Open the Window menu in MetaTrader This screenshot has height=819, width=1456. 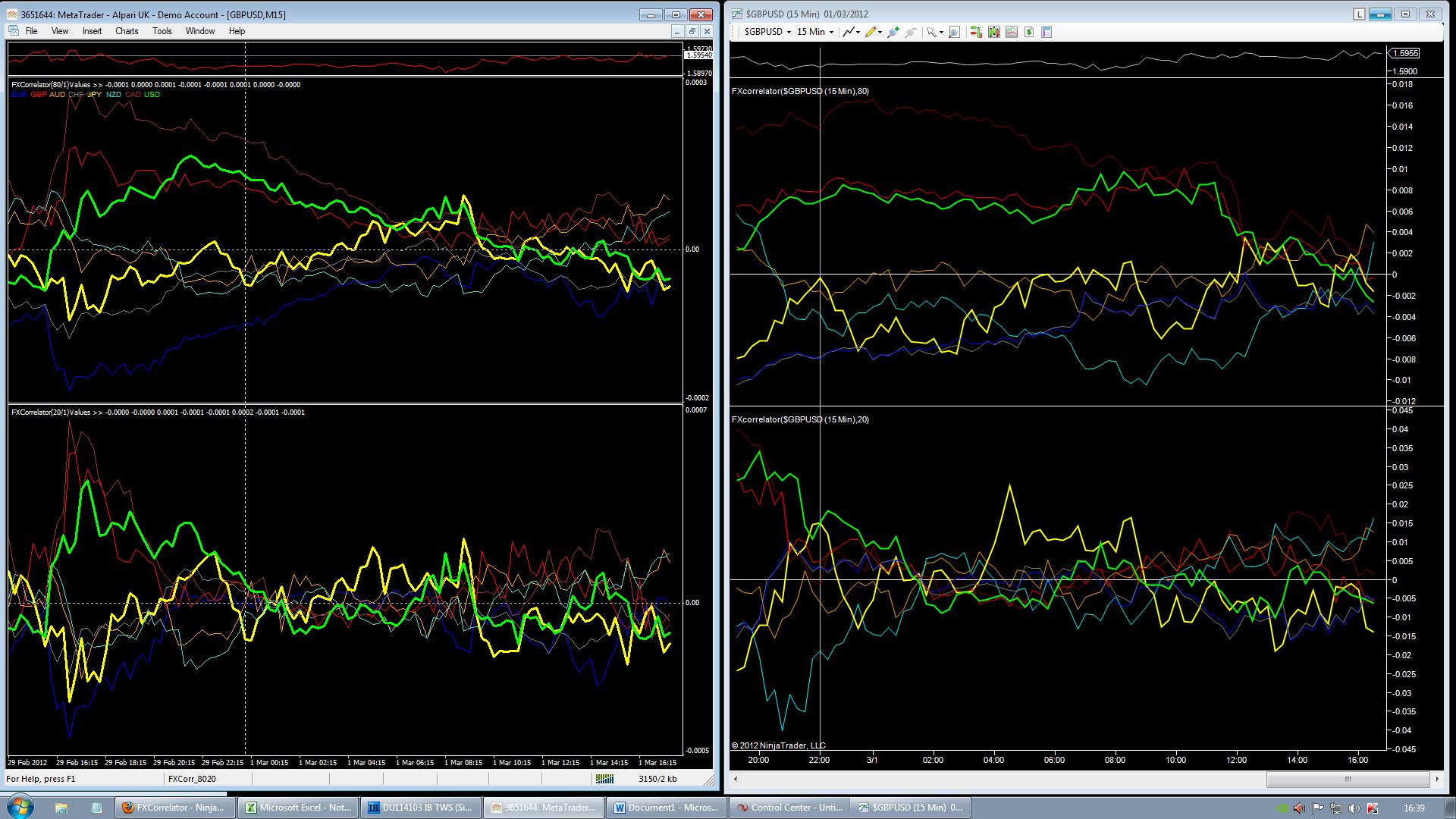pyautogui.click(x=200, y=31)
